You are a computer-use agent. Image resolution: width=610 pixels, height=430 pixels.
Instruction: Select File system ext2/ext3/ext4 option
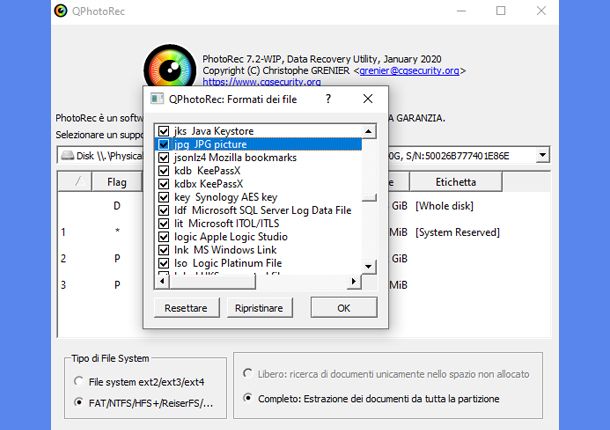point(140,382)
